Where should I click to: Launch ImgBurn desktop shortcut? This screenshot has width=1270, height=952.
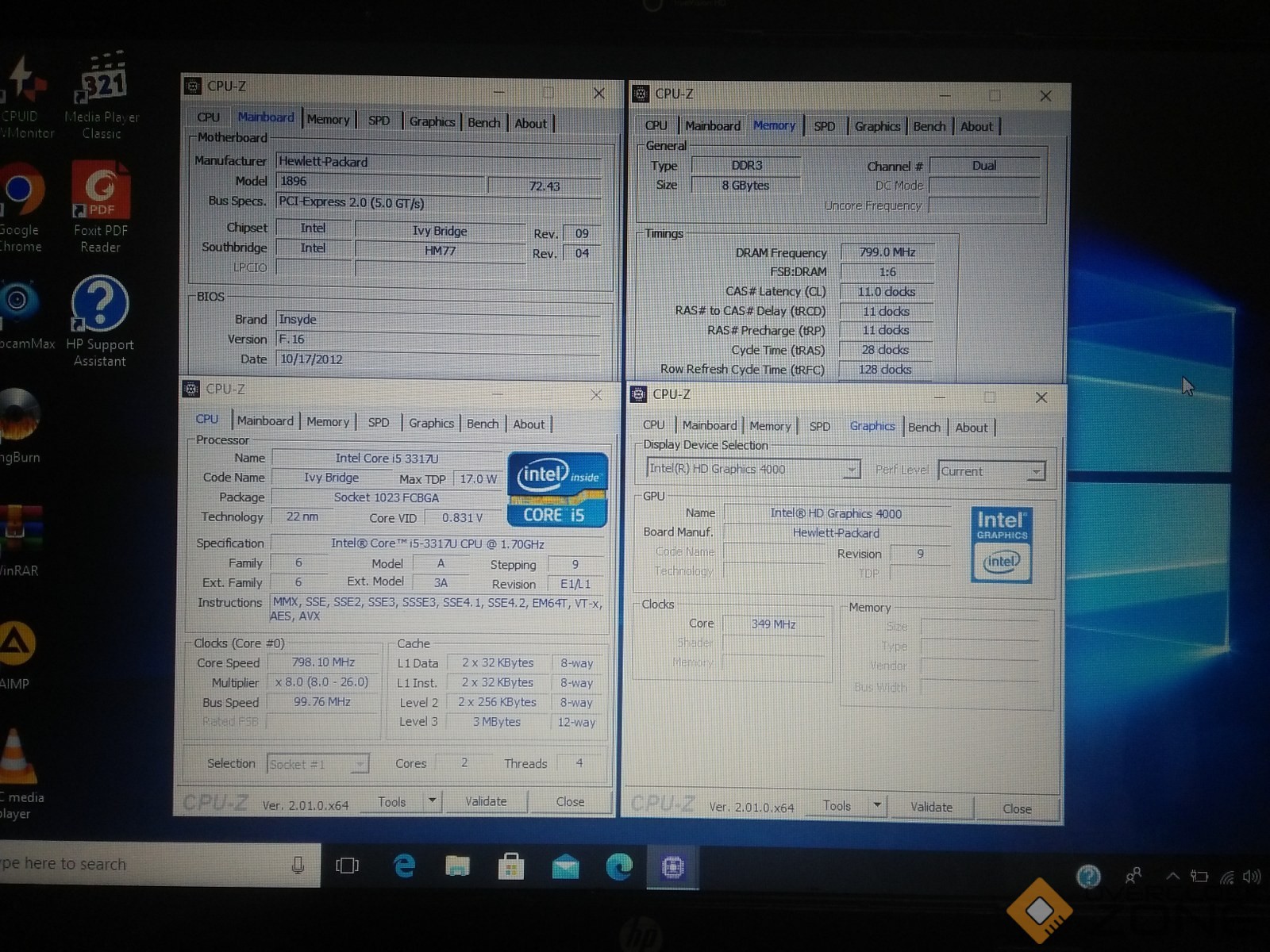19,427
